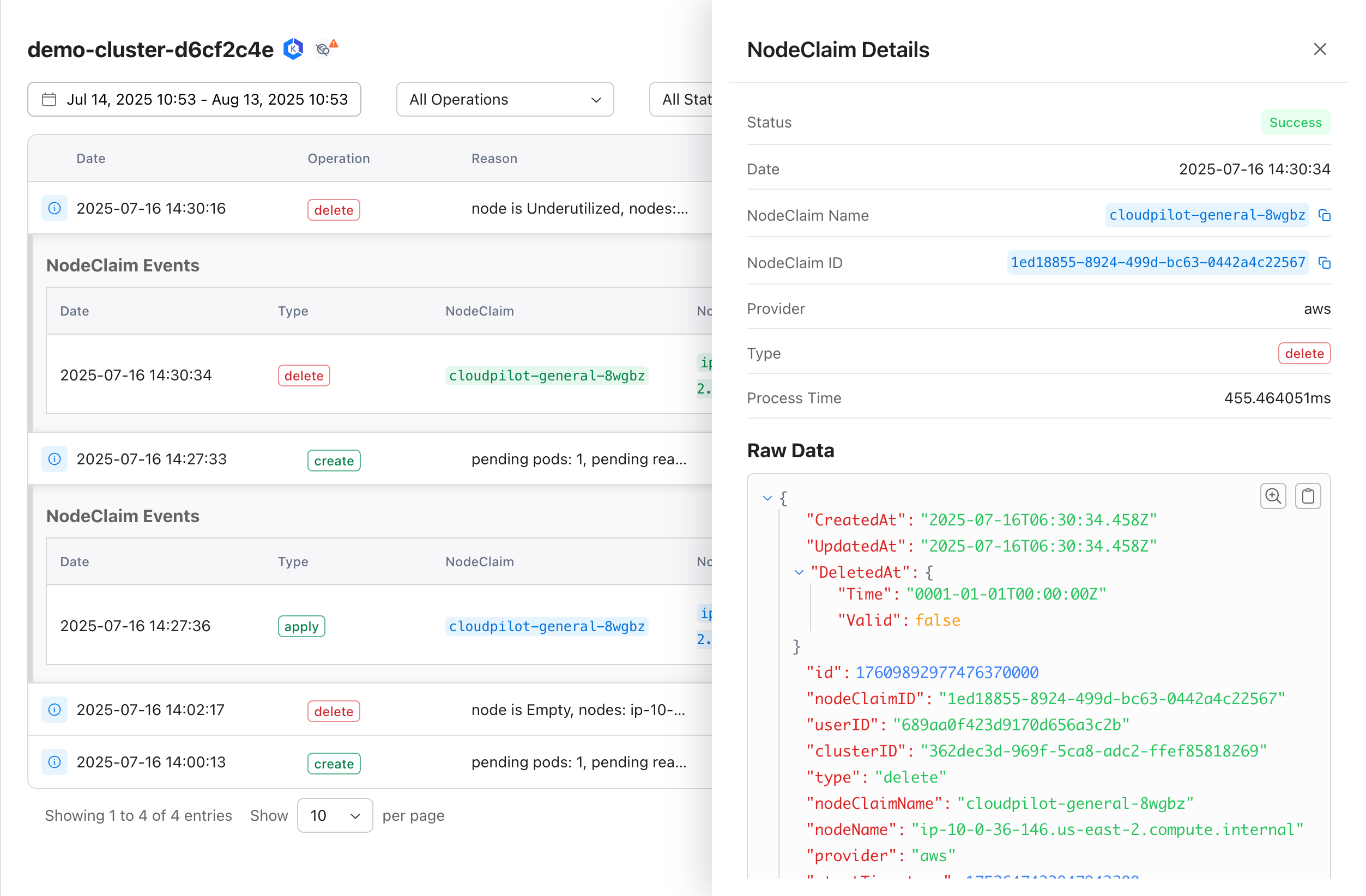The image size is (1366, 896).
Task: Click info icon for 14:00:13 create row
Action: [55, 762]
